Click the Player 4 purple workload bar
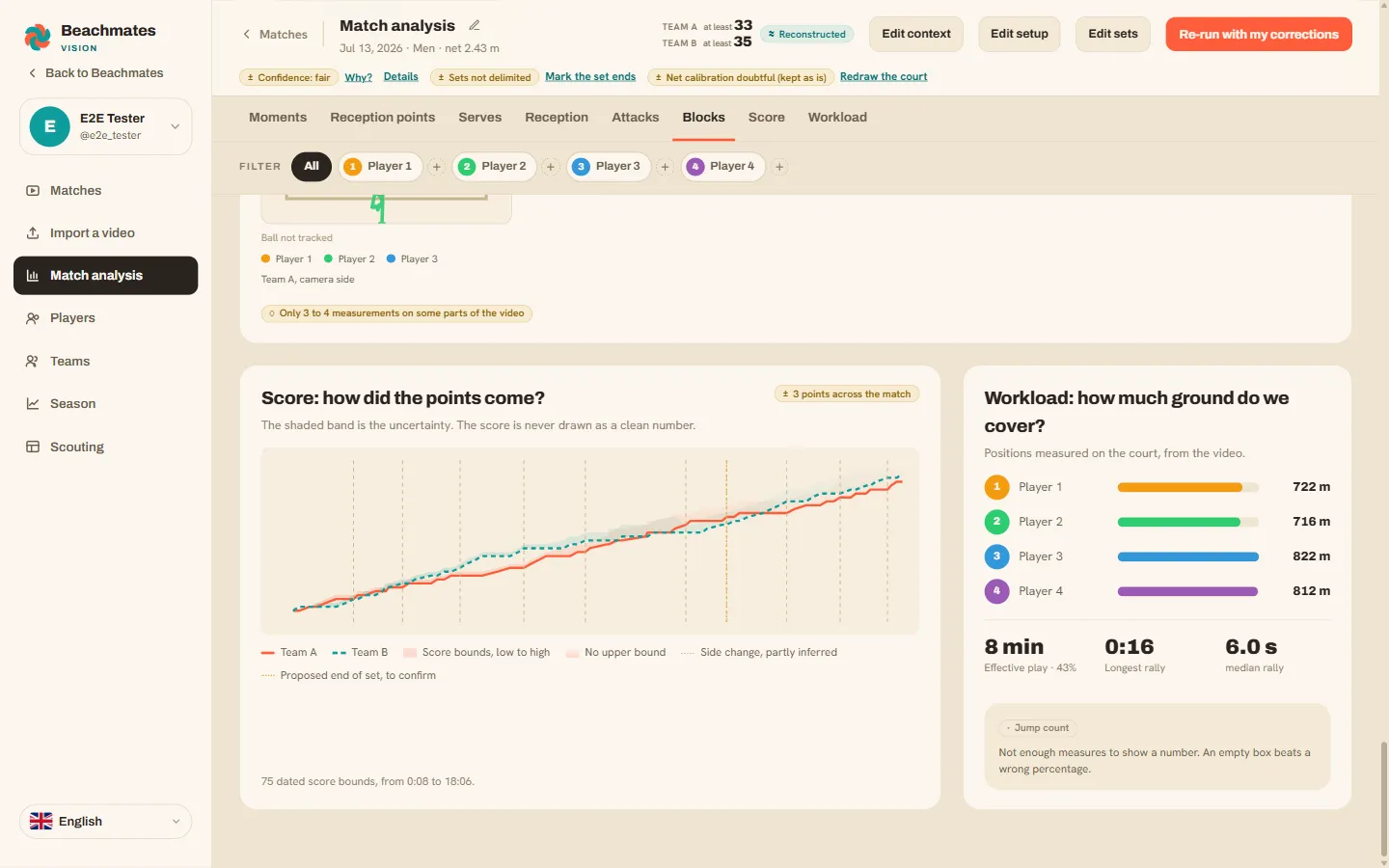This screenshot has width=1389, height=868. tap(1187, 592)
